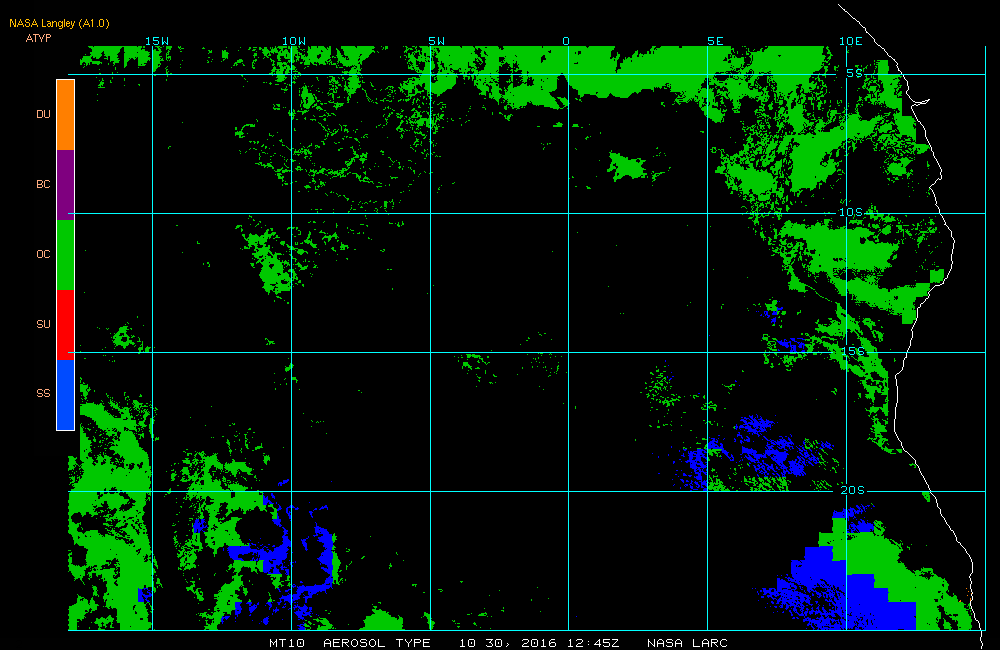Click the 20S latitude label
Viewport: 1000px width, 650px height.
point(853,490)
